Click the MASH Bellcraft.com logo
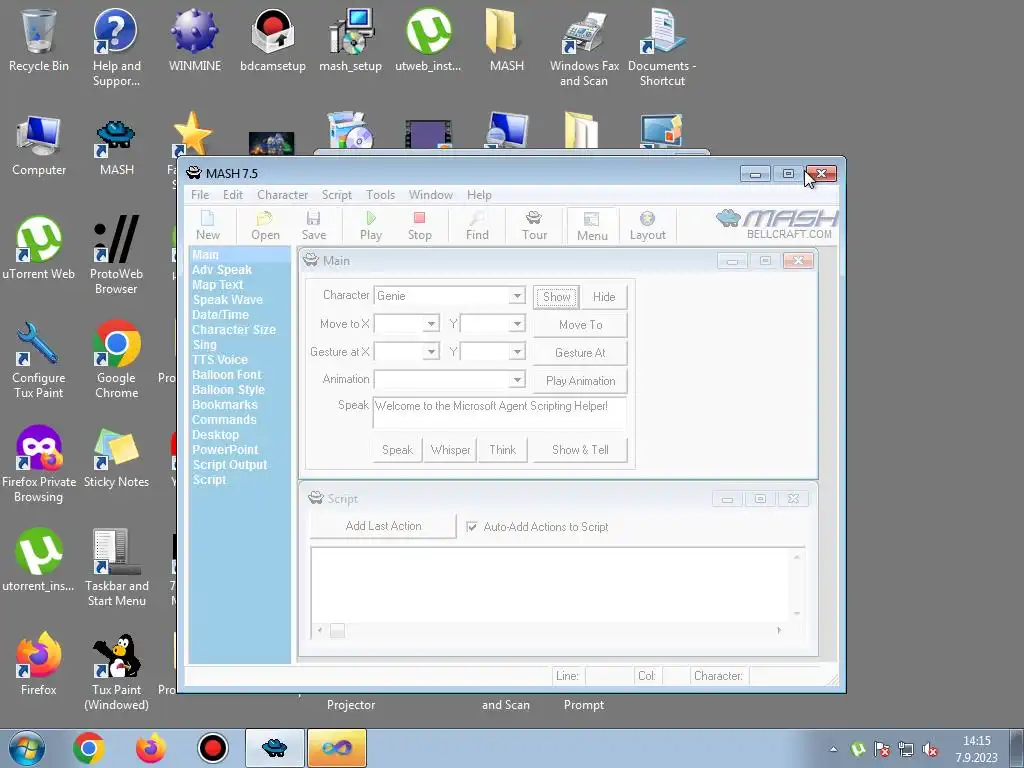 point(778,224)
